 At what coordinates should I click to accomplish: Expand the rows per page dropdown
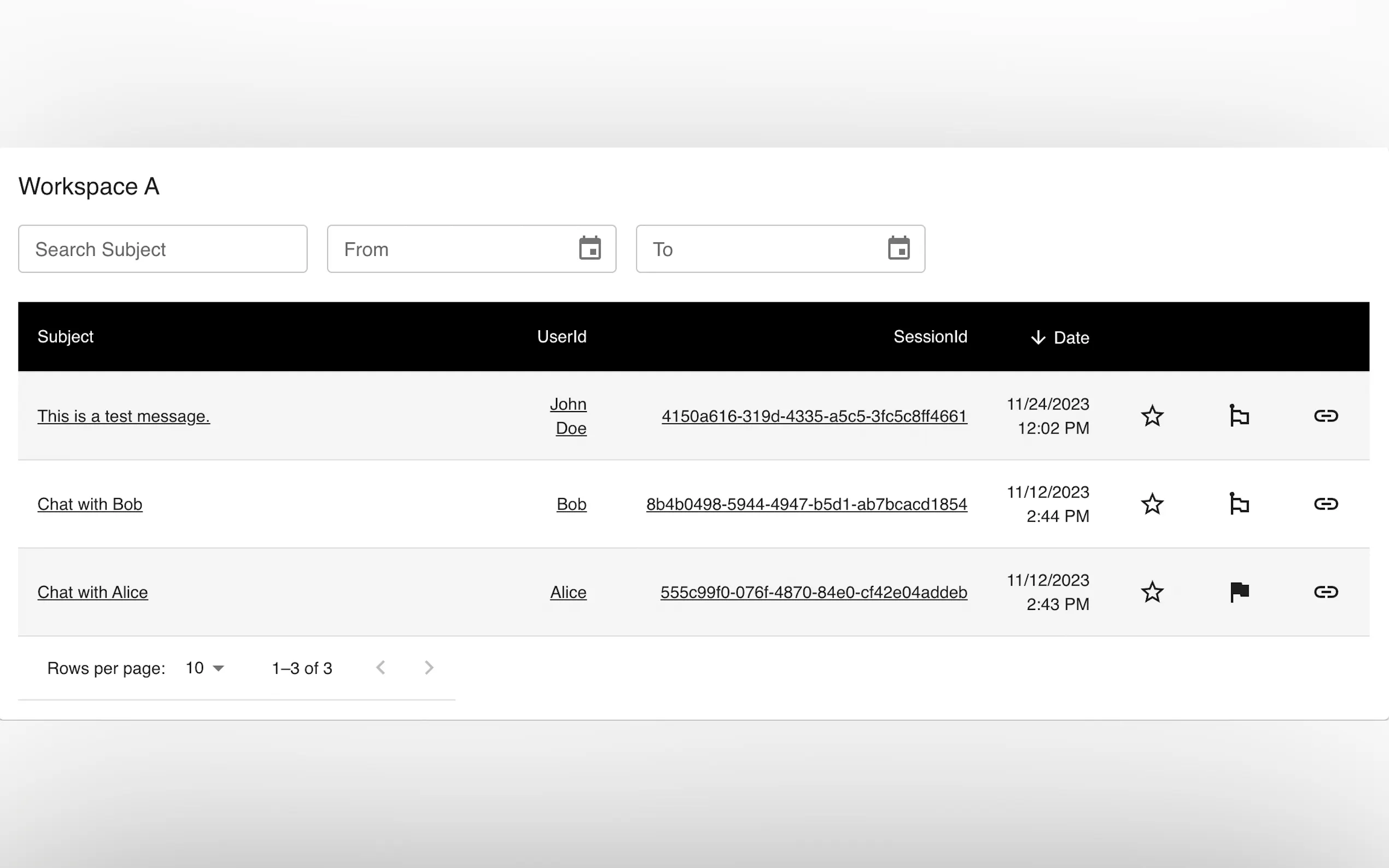point(205,667)
